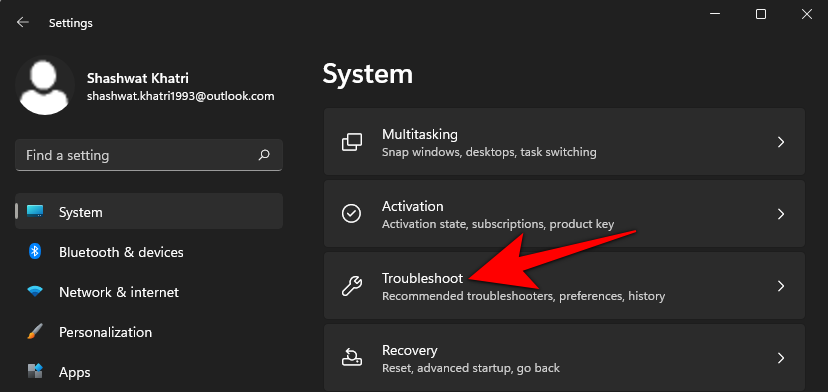Image resolution: width=828 pixels, height=392 pixels.
Task: Open Bluetooth & devices settings
Action: [149, 252]
